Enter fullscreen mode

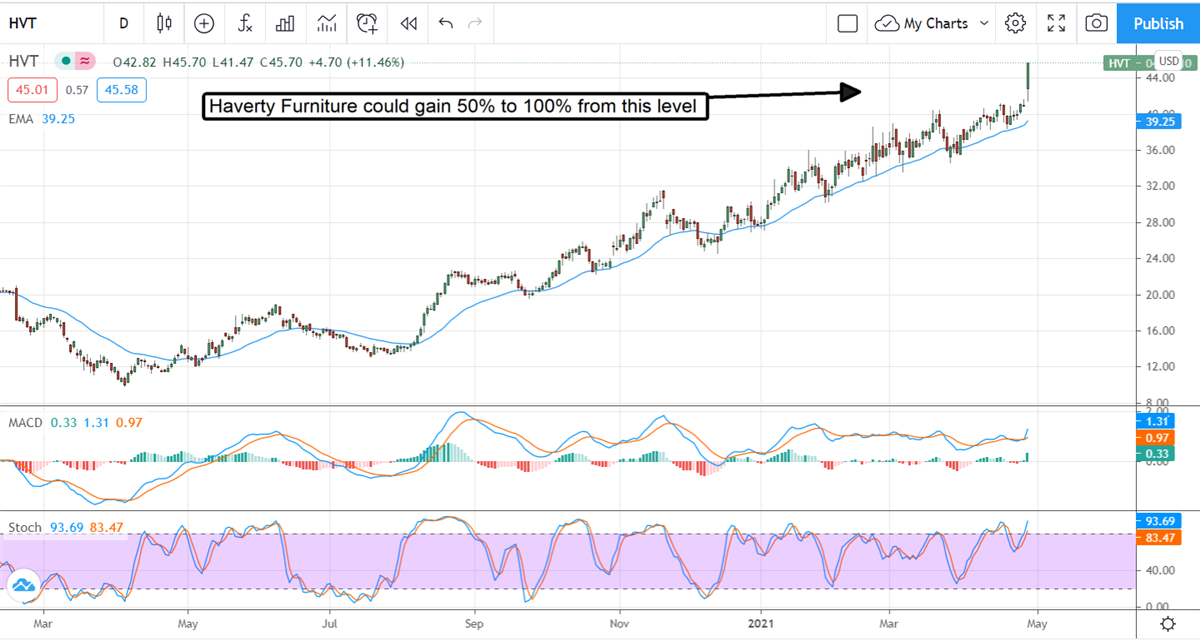(1056, 23)
